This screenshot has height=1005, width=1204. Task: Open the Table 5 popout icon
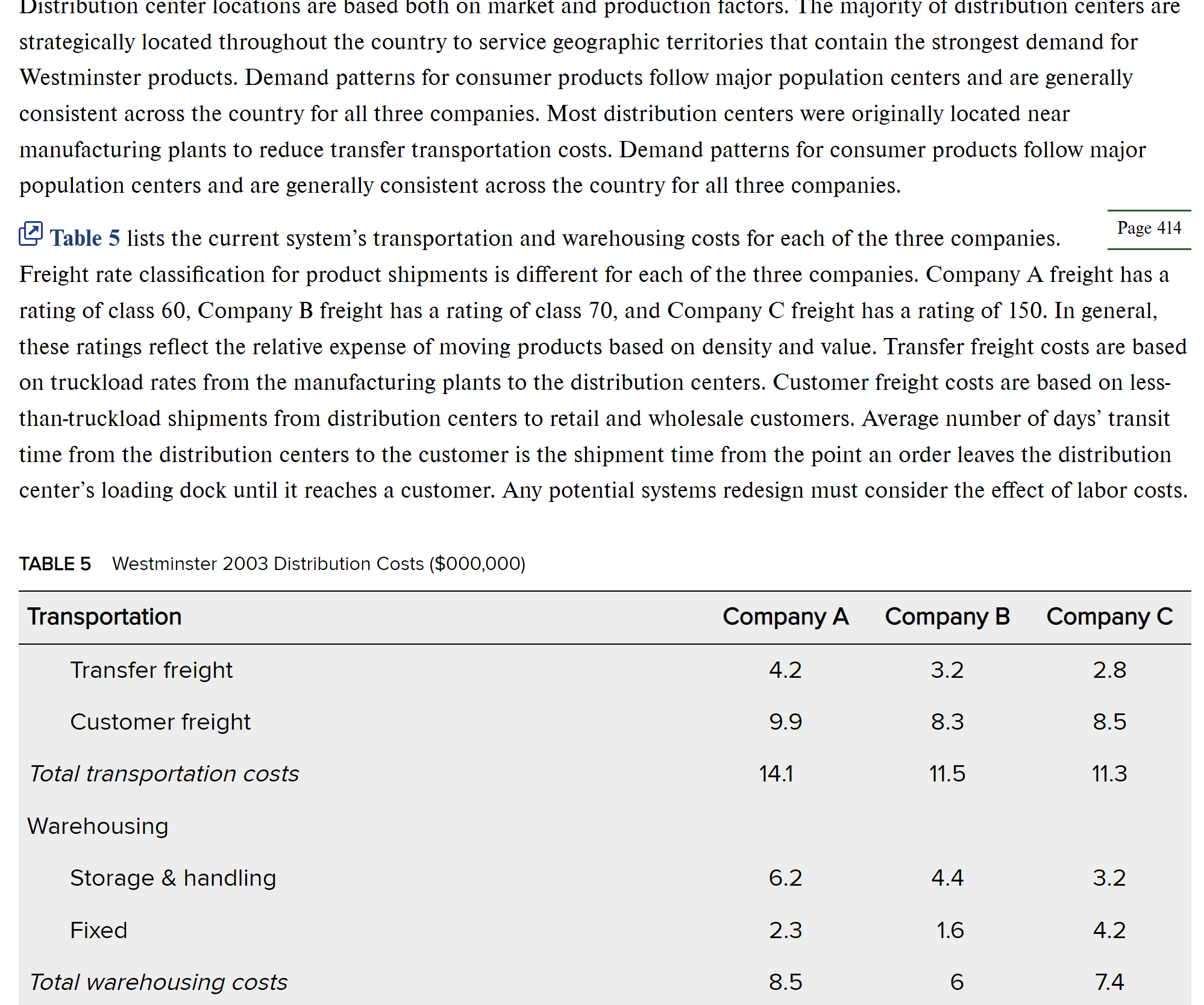click(x=31, y=234)
